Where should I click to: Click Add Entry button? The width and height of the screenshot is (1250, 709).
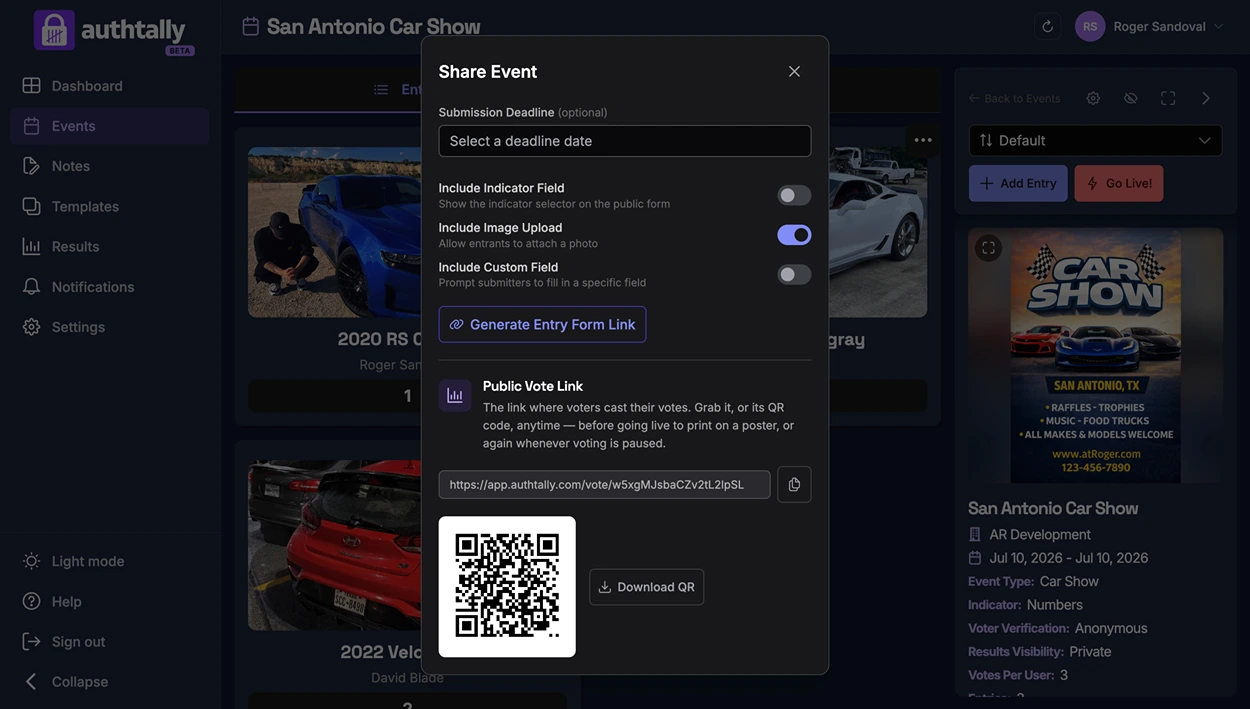pos(1018,183)
